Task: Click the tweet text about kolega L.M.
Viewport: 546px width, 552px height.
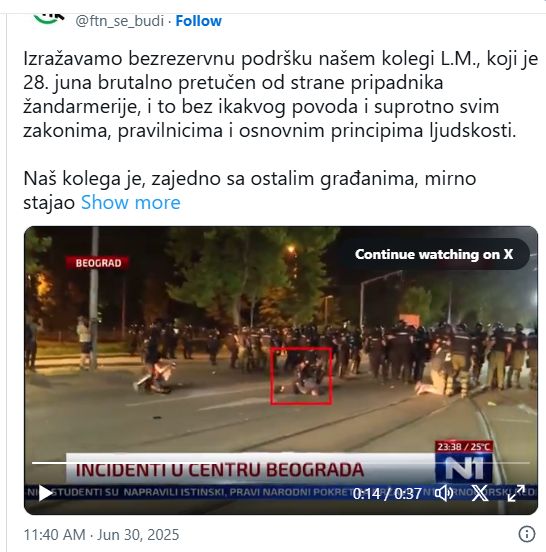Action: [281, 94]
